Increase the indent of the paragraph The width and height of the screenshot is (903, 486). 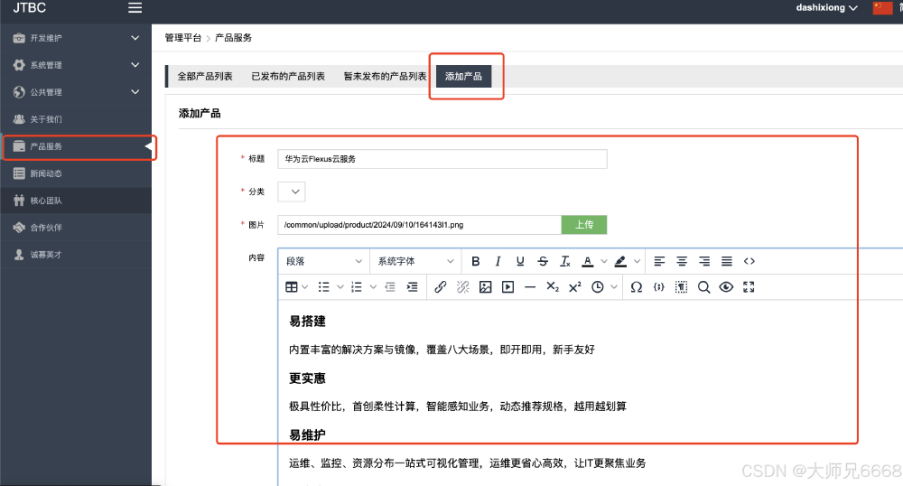click(412, 287)
